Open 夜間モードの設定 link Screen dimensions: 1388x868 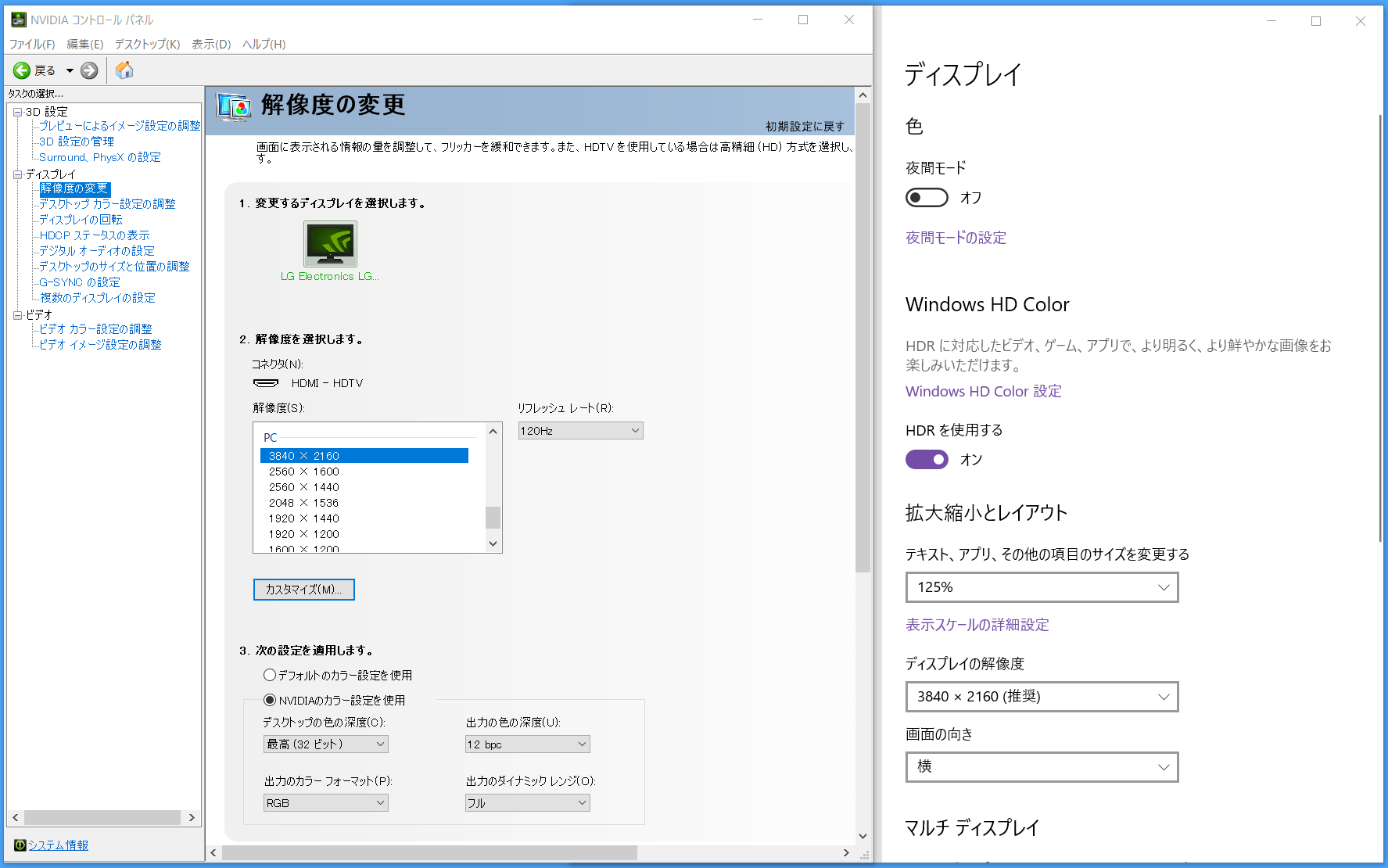tap(956, 238)
